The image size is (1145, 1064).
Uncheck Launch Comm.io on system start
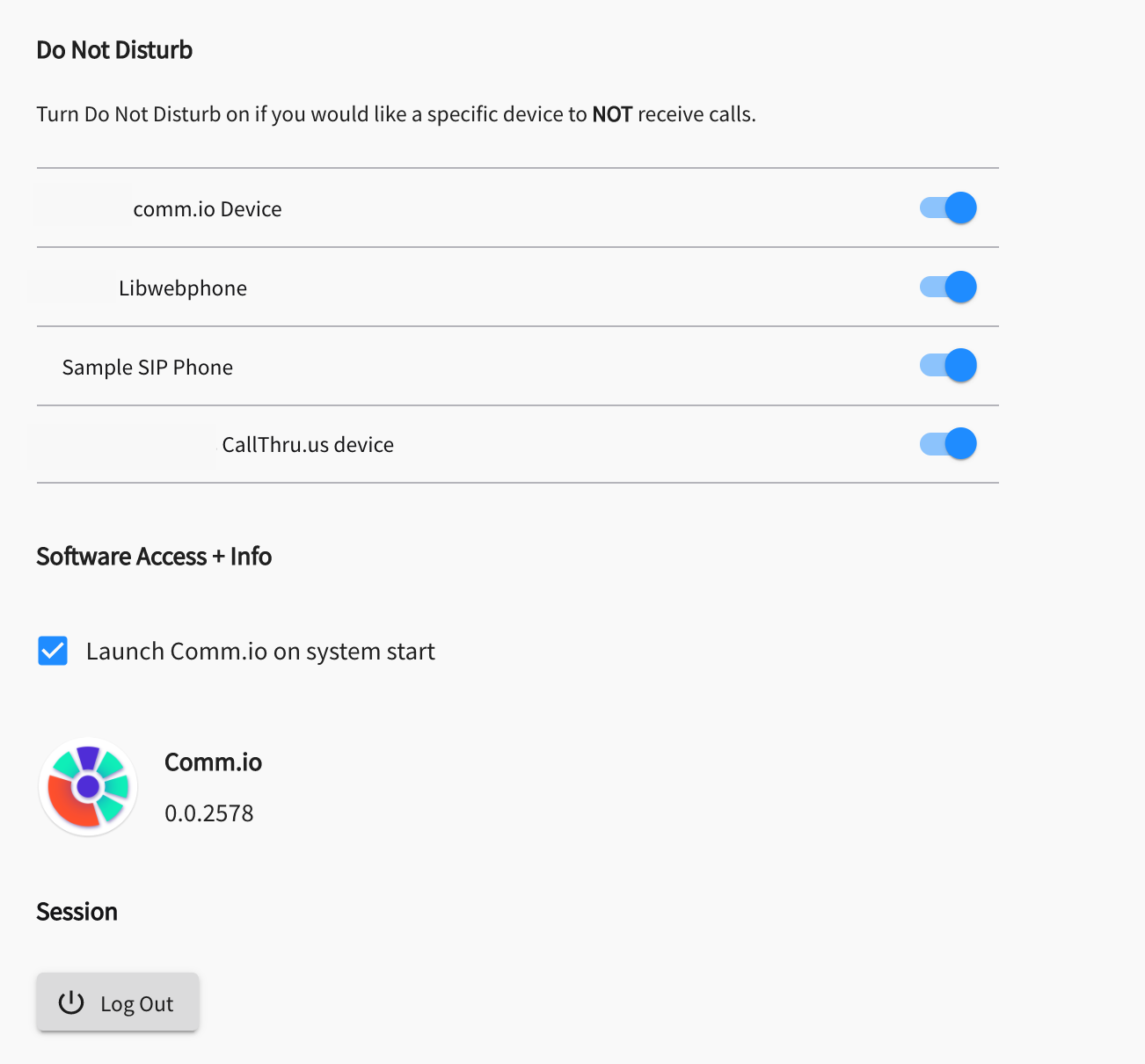coord(53,652)
